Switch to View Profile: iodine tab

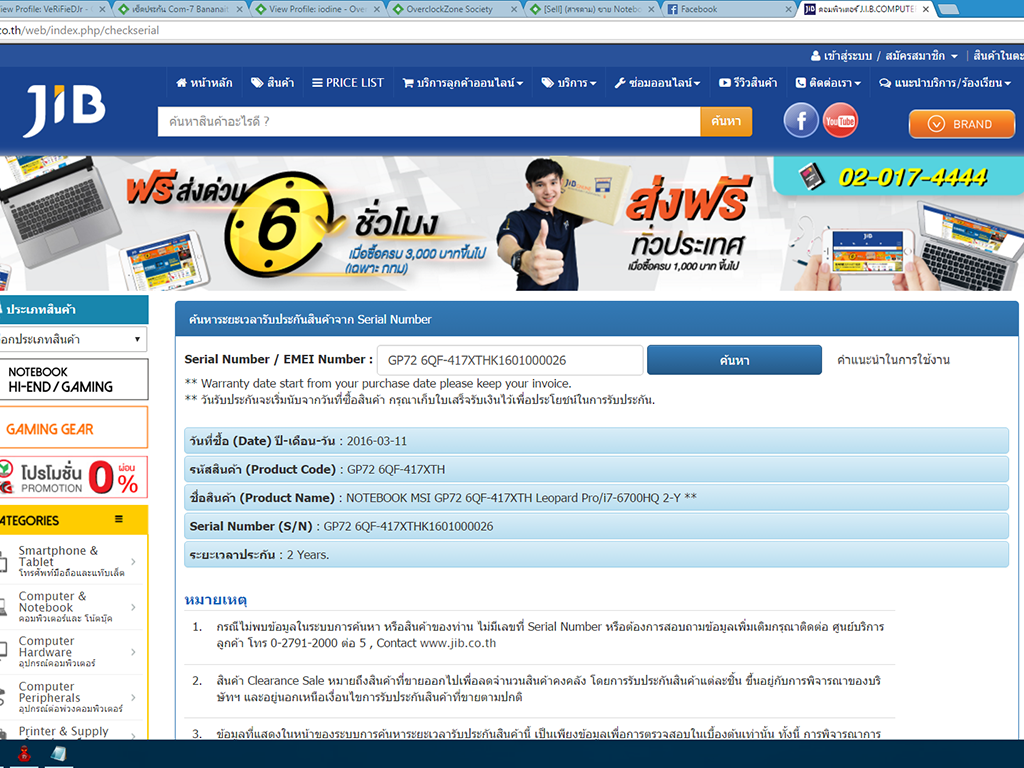point(316,9)
